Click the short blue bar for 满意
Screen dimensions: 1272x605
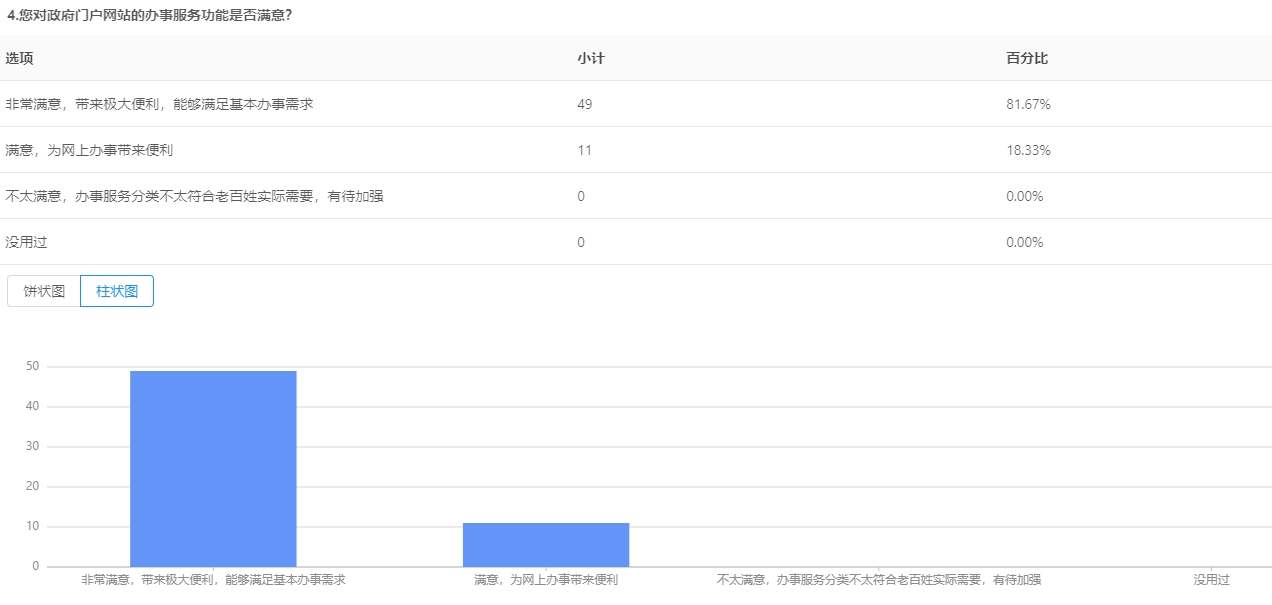coord(545,544)
